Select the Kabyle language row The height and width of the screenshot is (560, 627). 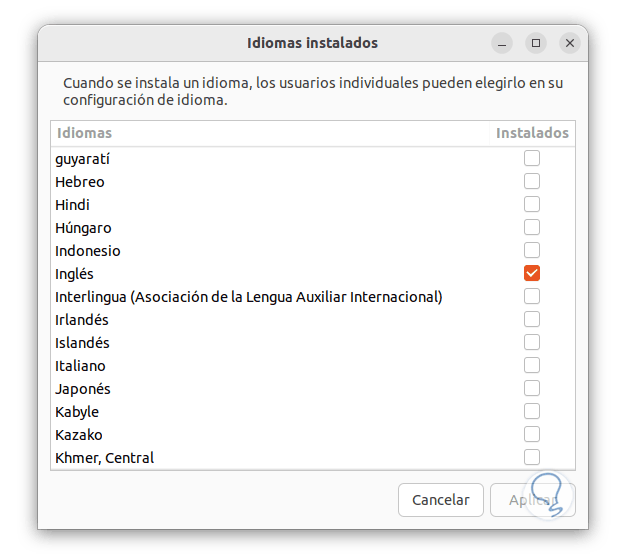(77, 412)
